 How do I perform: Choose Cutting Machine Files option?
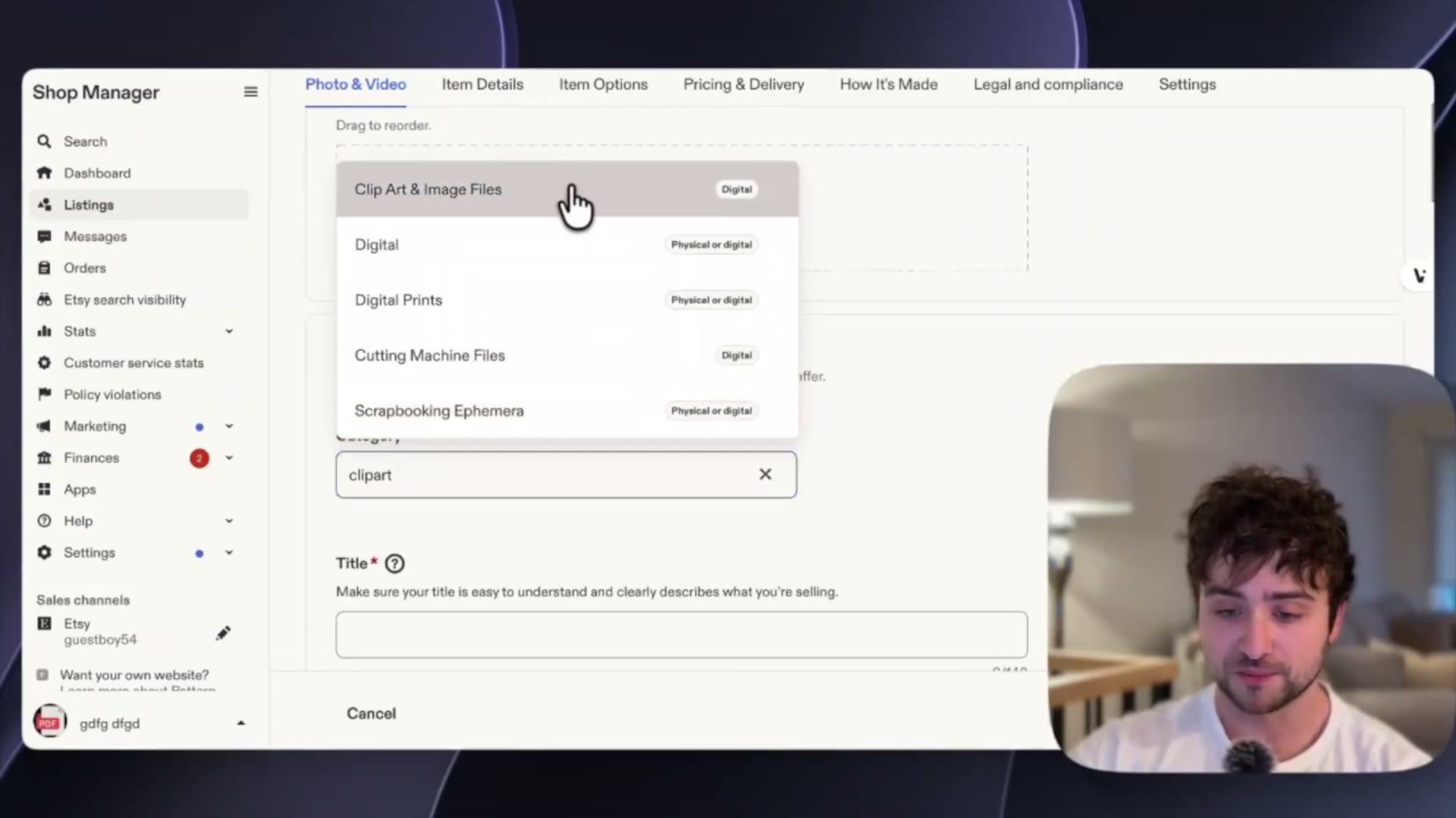(x=567, y=355)
